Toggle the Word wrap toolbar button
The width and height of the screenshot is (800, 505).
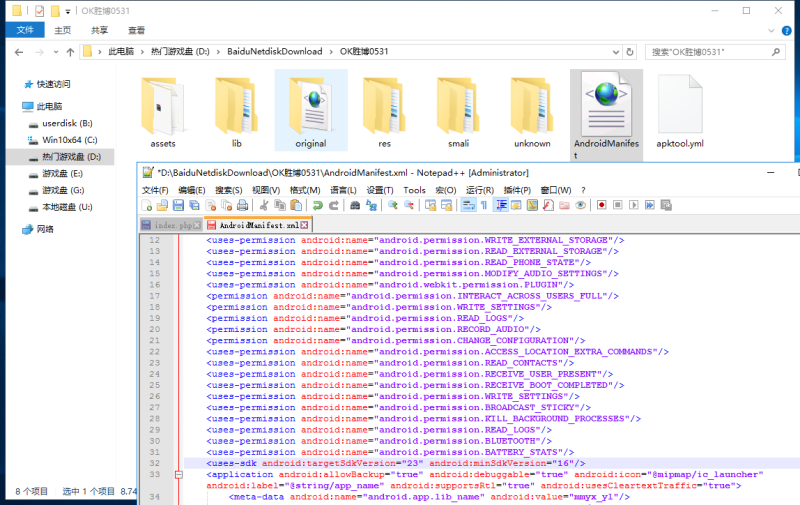[x=468, y=205]
